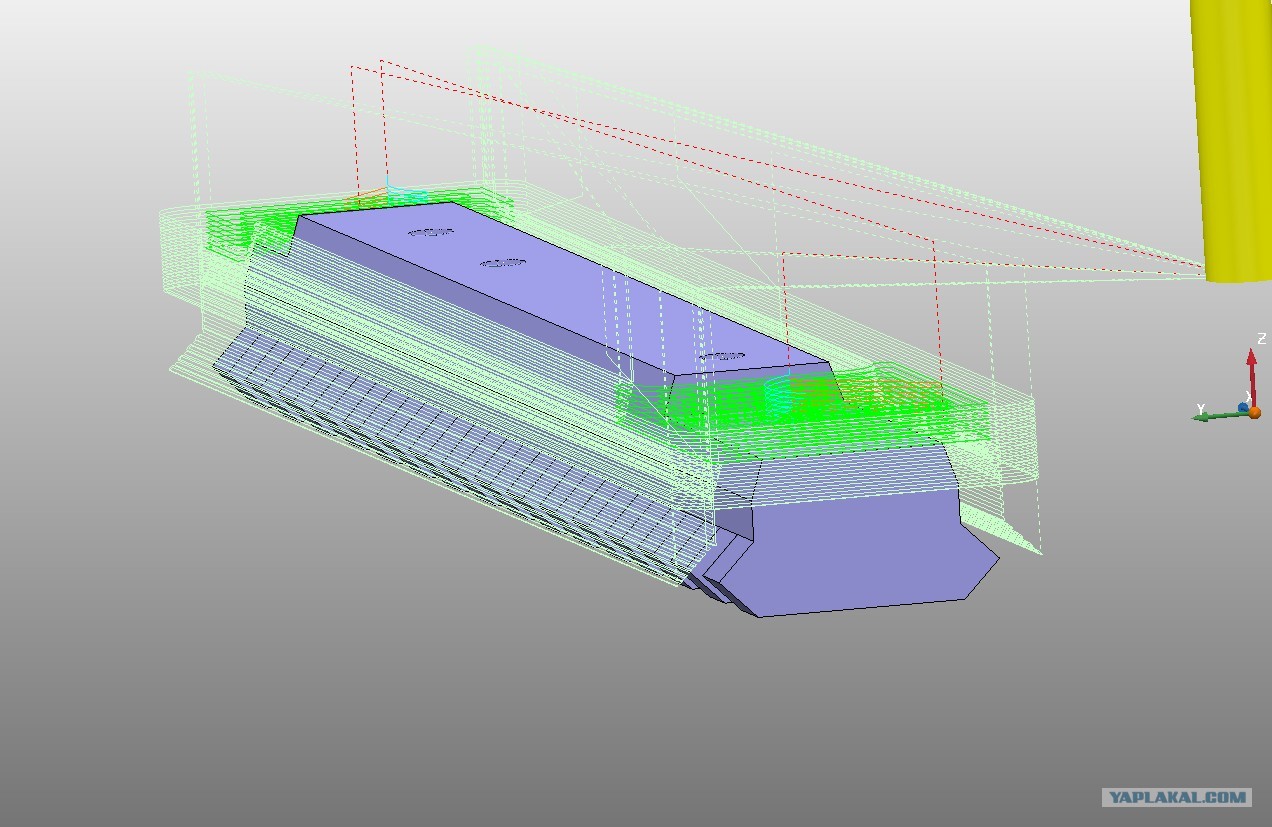Screen dimensions: 1272x827
Task: Pick the first oval hole on top face
Action: [431, 233]
